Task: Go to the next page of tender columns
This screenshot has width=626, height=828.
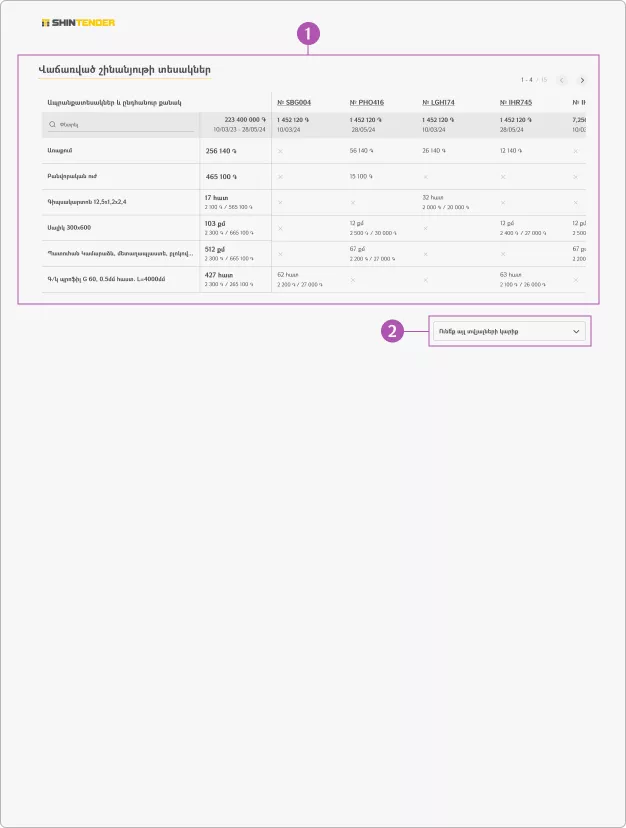Action: pyautogui.click(x=582, y=80)
